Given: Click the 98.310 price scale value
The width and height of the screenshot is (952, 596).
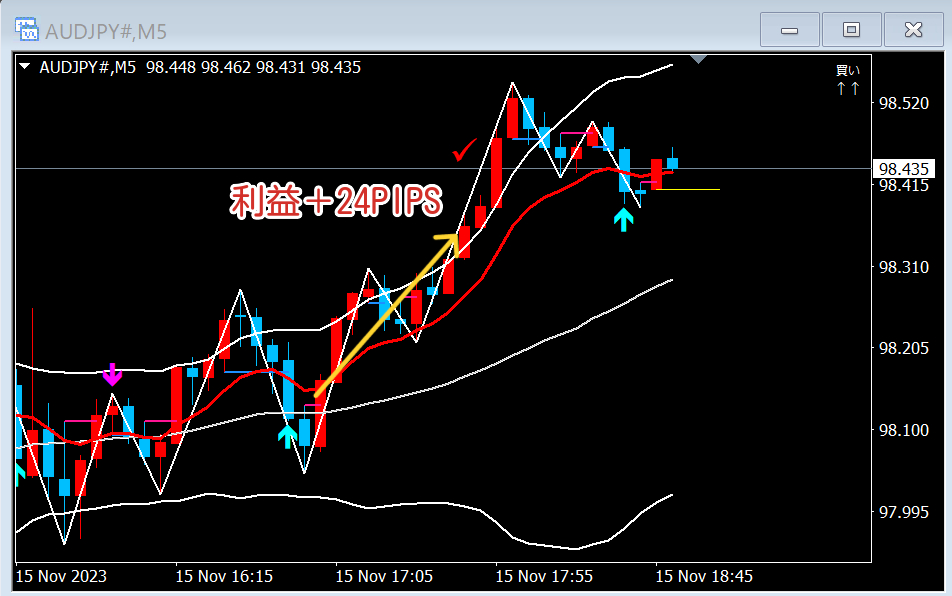Looking at the screenshot, I should 903,267.
